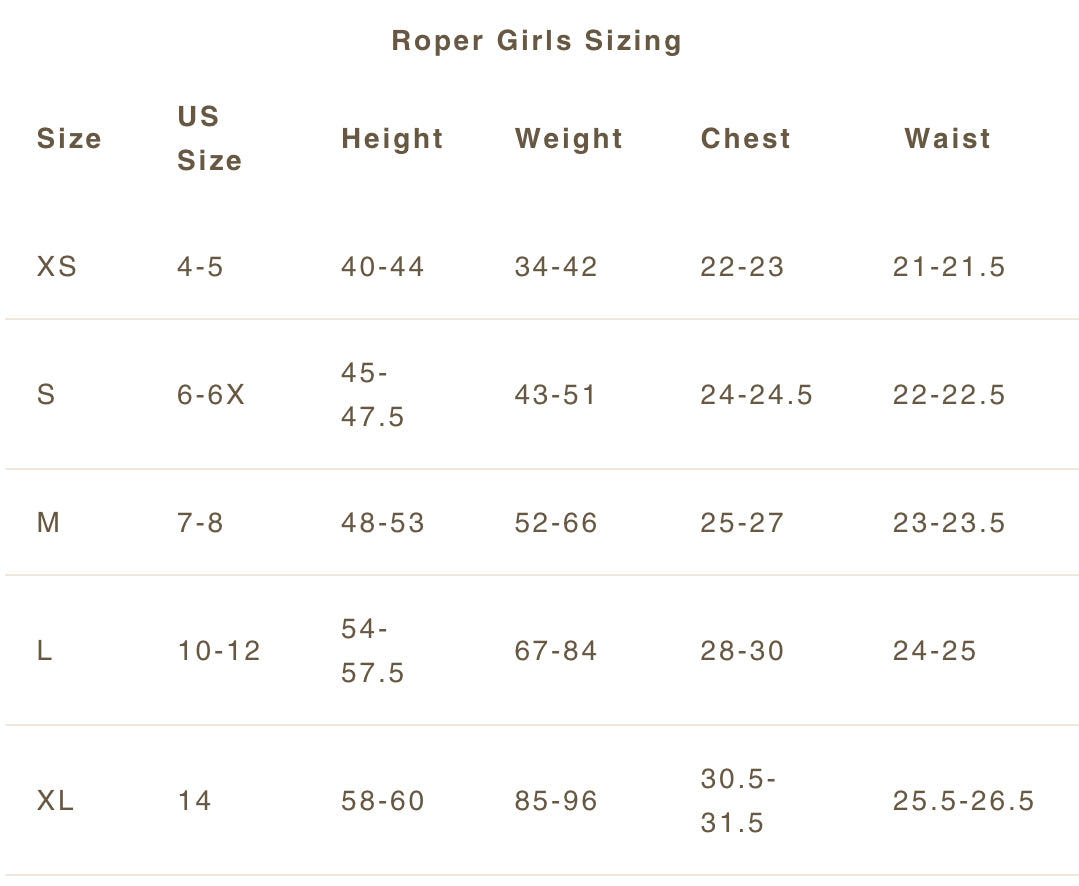Screen dimensions: 1079x886
Task: Click the 40-44 height value
Action: [x=383, y=267]
